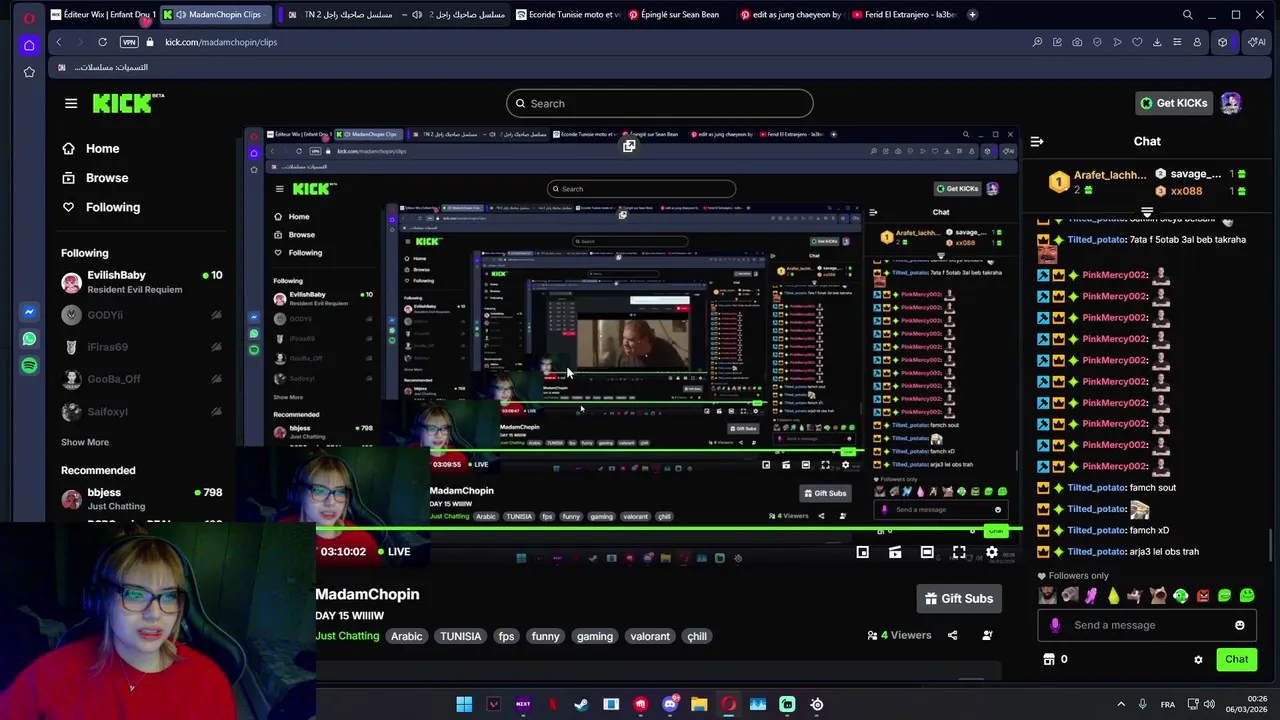Open the report user icon
The height and width of the screenshot is (720, 1280).
[987, 635]
